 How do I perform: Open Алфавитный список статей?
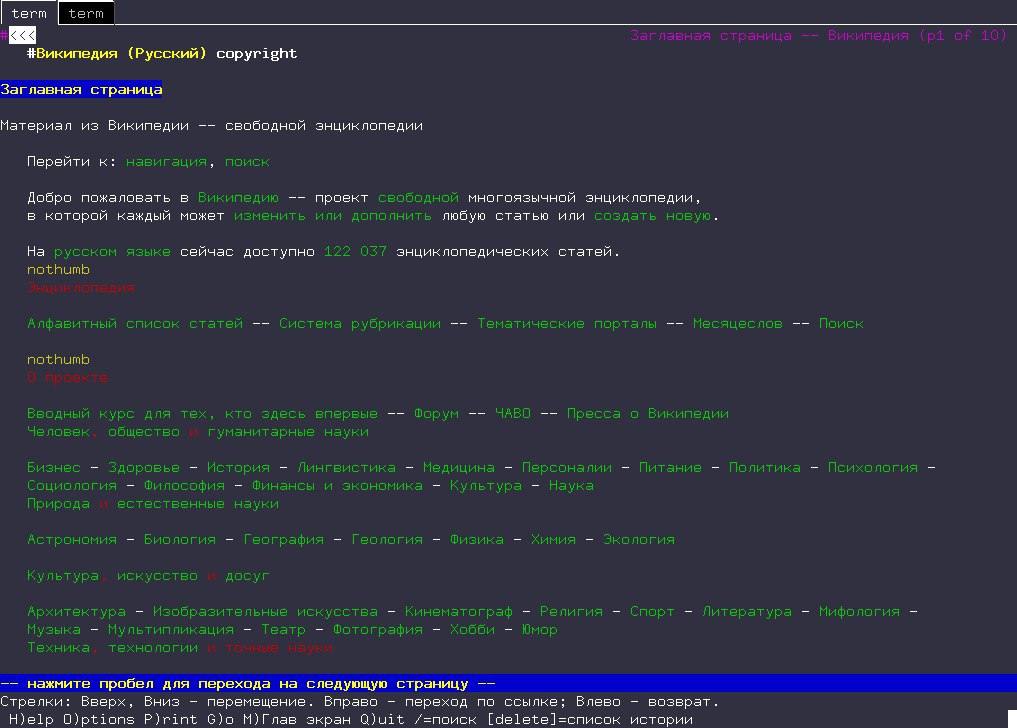click(x=135, y=323)
